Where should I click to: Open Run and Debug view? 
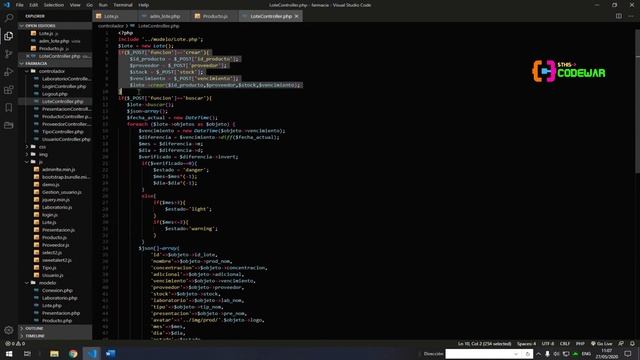click(9, 72)
